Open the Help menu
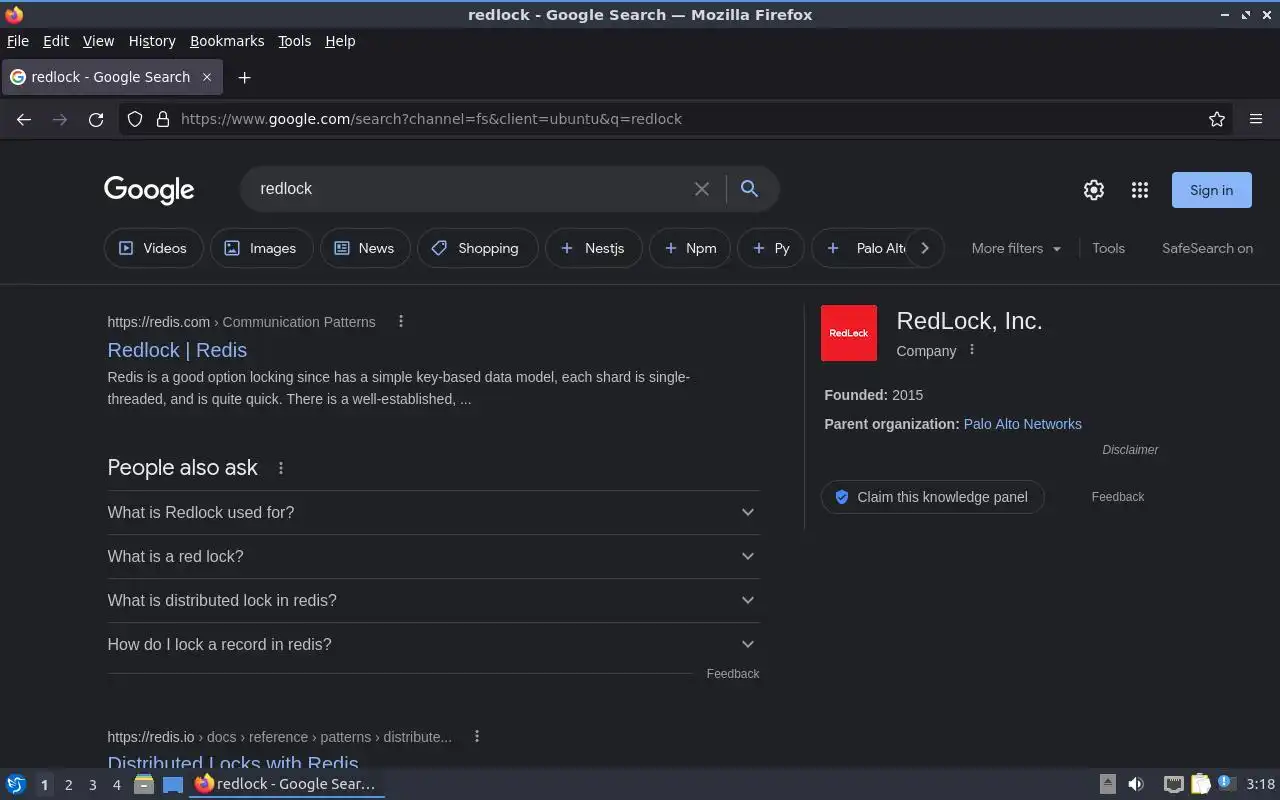The image size is (1280, 800). [340, 41]
